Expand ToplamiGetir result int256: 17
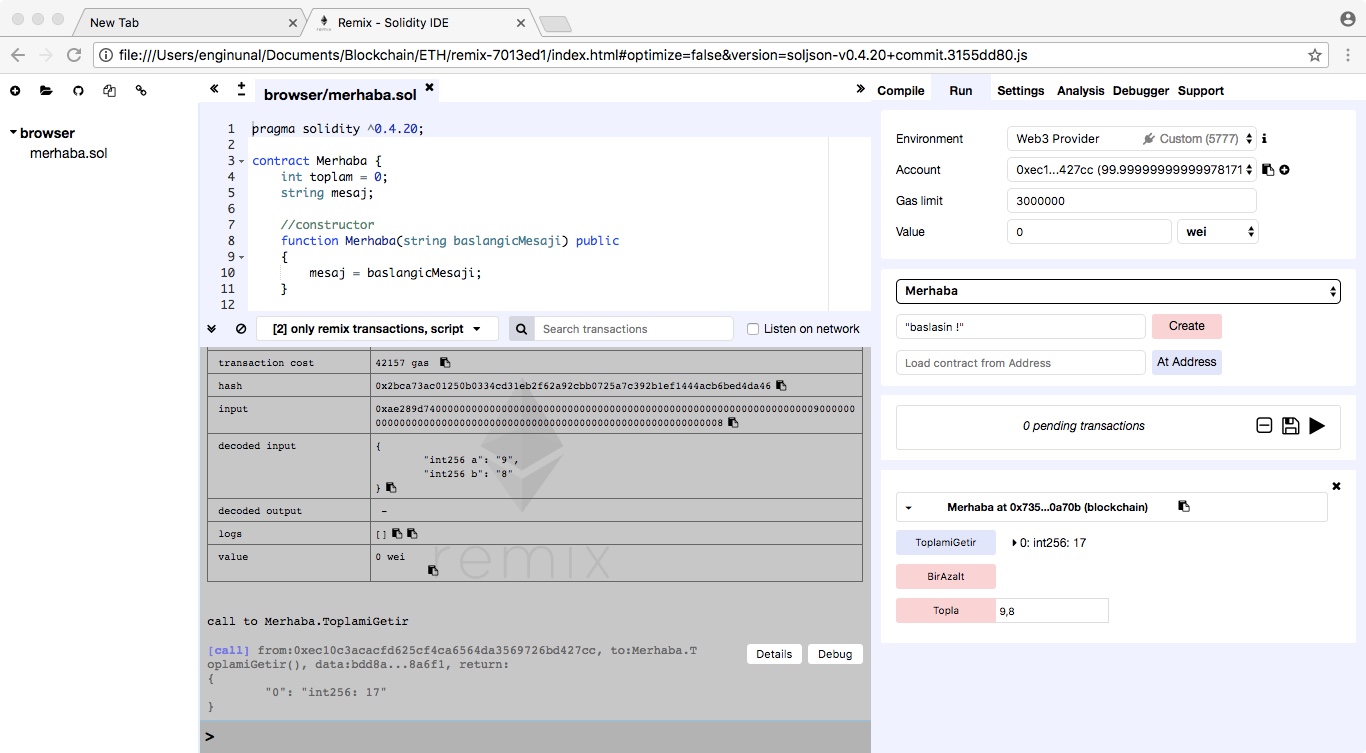The width and height of the screenshot is (1366, 753). pyautogui.click(x=1015, y=543)
